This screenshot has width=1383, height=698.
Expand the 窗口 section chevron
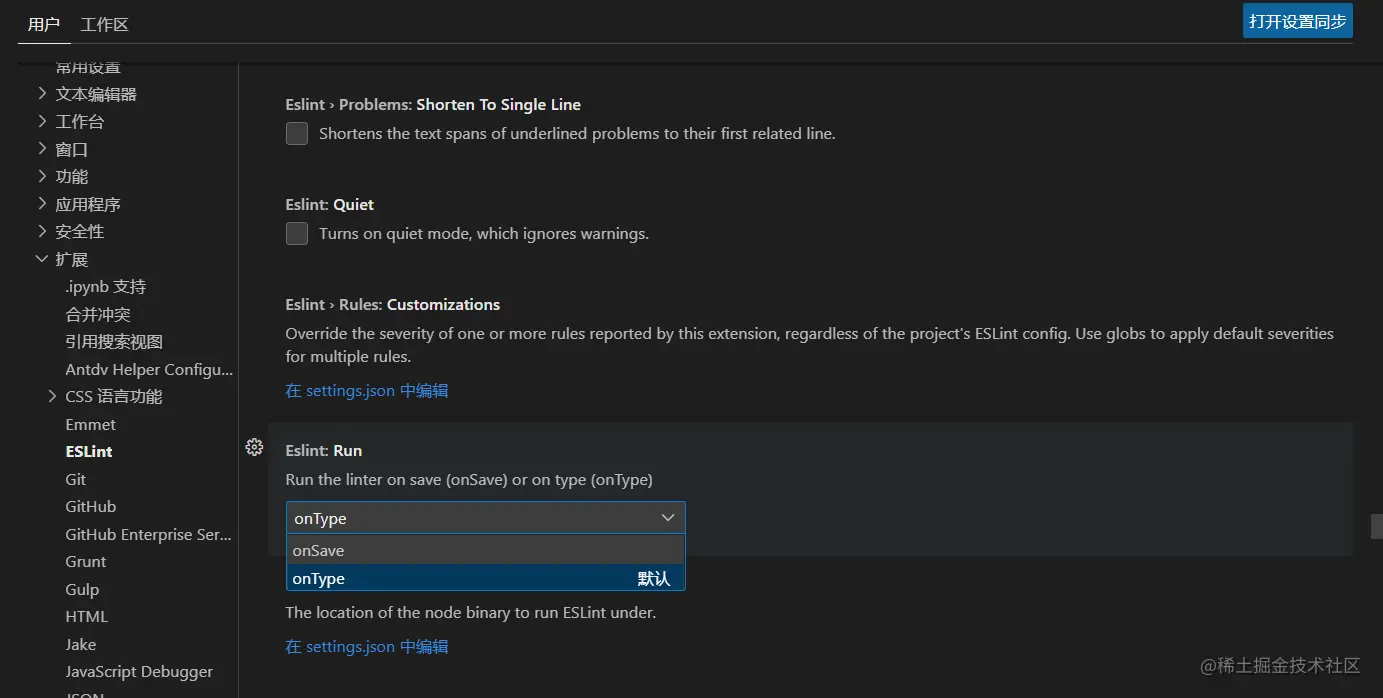point(42,149)
